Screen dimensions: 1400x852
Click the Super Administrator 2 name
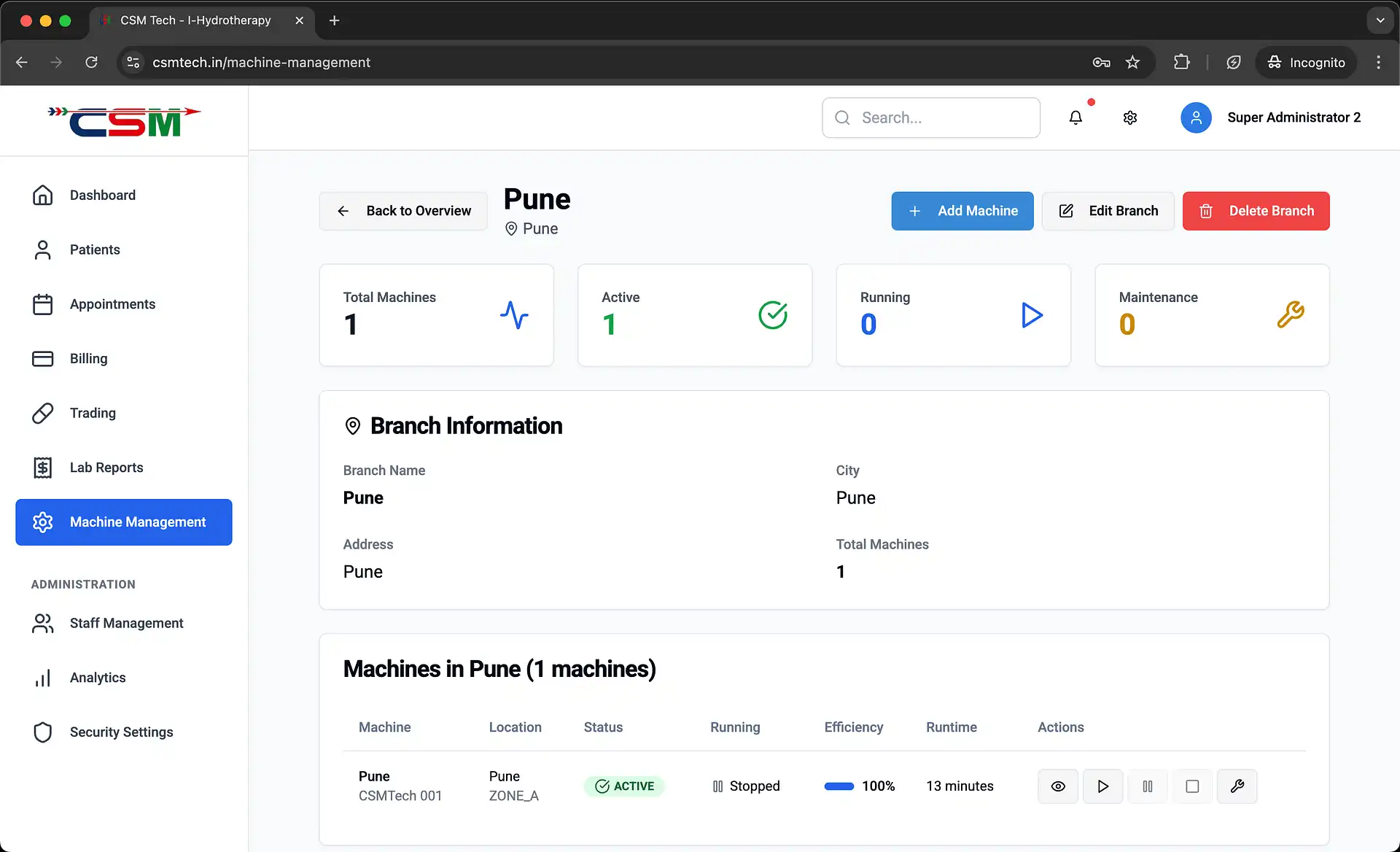point(1294,117)
